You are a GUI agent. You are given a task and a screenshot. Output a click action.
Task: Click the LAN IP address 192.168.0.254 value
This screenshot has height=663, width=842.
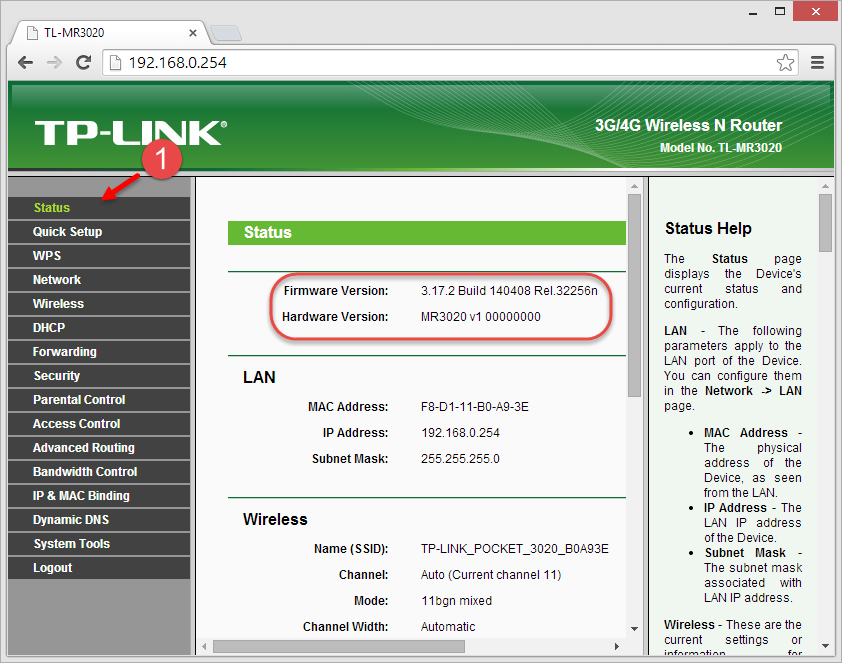[x=460, y=433]
